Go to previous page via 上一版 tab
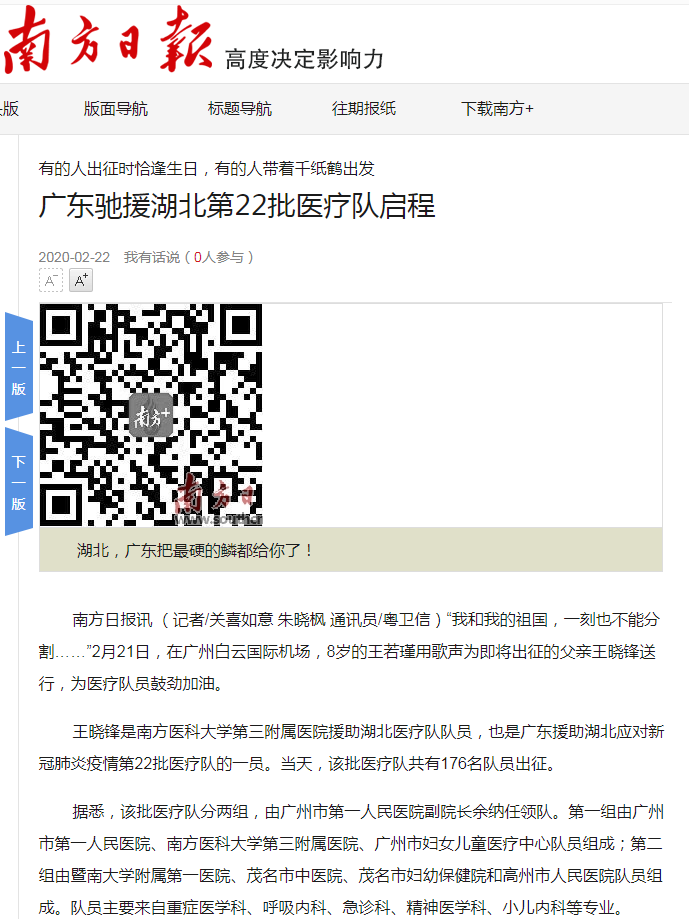Image resolution: width=689 pixels, height=919 pixels. point(19,367)
